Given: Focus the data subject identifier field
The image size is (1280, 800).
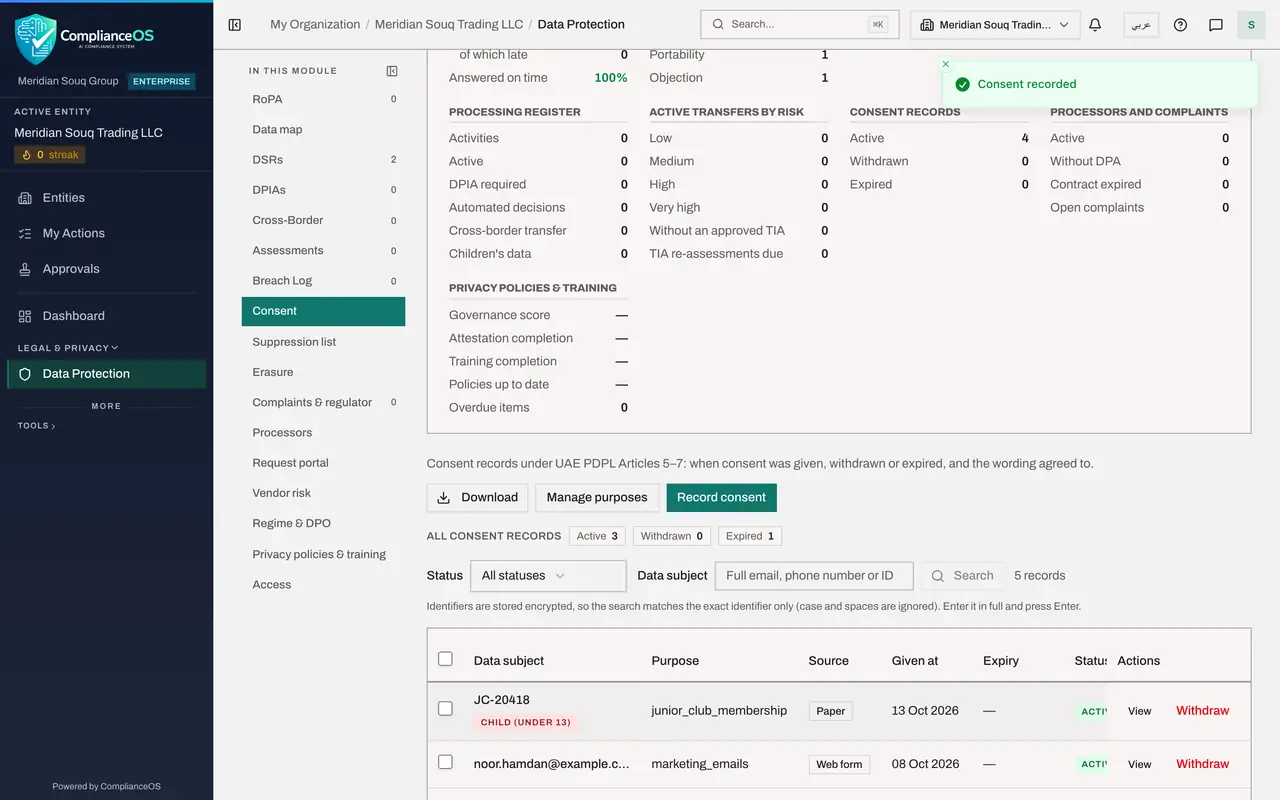Looking at the screenshot, I should pyautogui.click(x=814, y=576).
